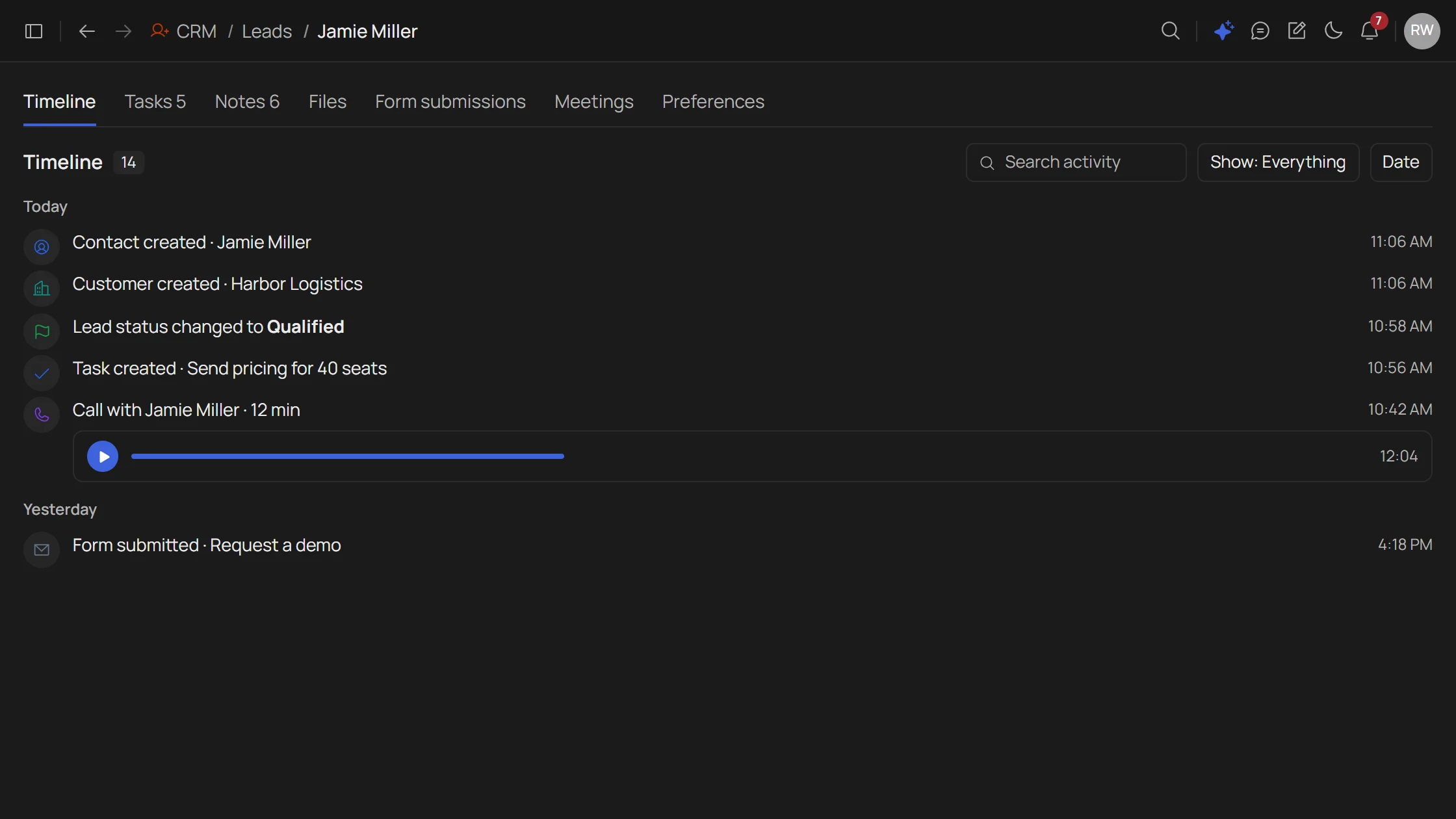This screenshot has width=1456, height=819.
Task: Switch to the Tasks 5 tab
Action: pyautogui.click(x=155, y=102)
